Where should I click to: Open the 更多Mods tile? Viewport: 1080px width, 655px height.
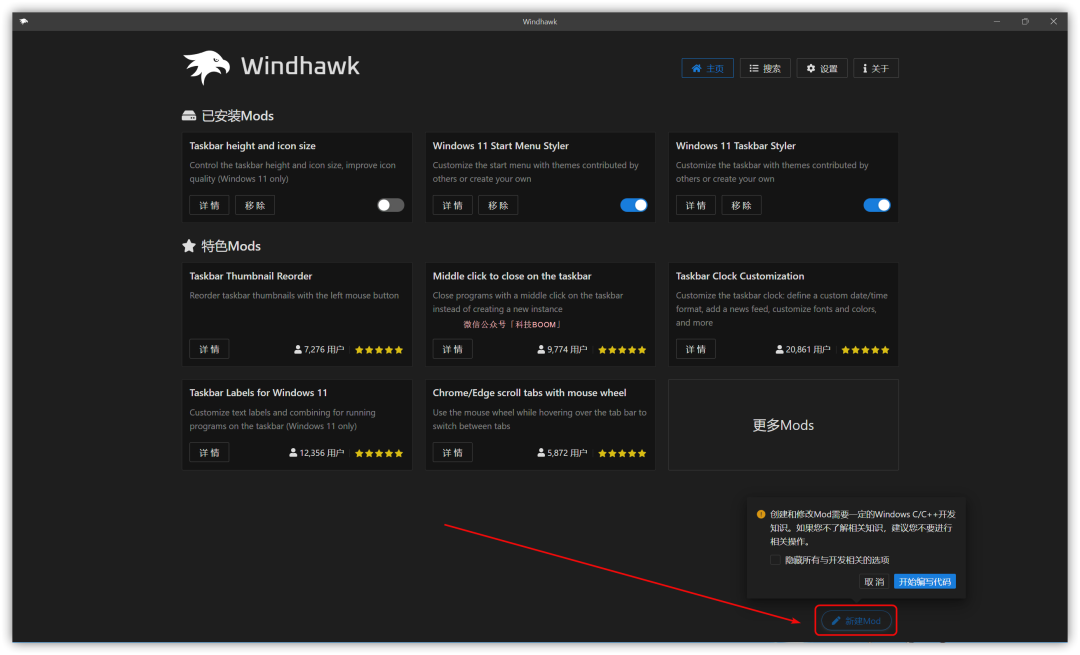[x=783, y=425]
